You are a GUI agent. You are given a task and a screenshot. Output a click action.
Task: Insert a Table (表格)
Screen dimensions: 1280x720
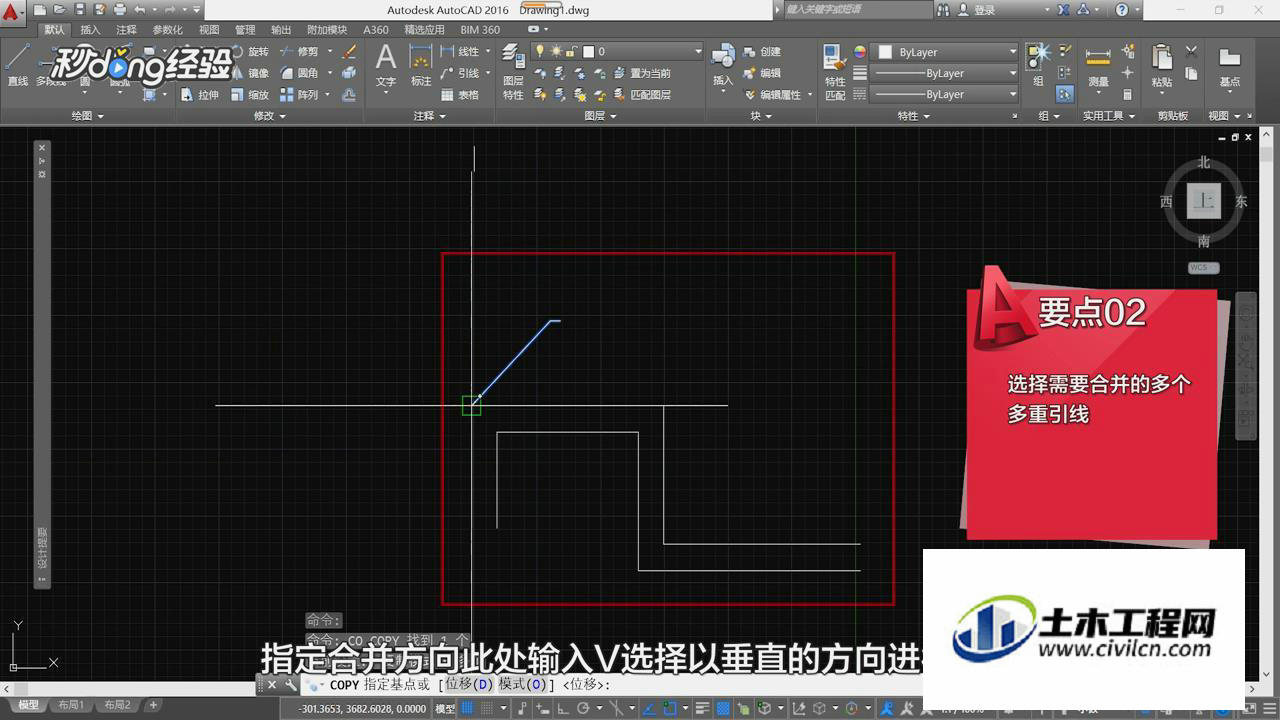click(x=460, y=95)
